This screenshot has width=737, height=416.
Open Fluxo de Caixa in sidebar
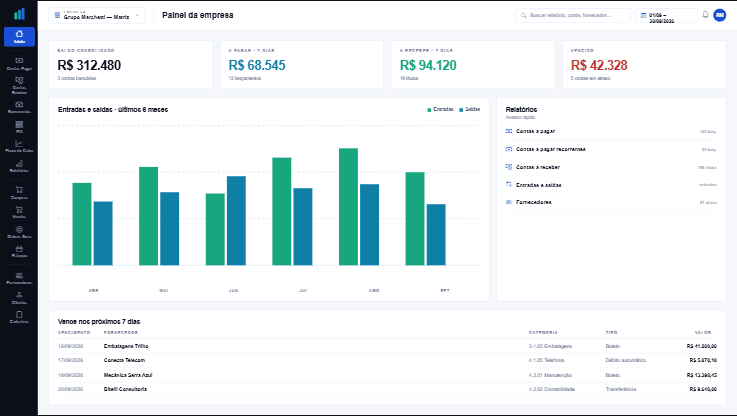pos(19,146)
